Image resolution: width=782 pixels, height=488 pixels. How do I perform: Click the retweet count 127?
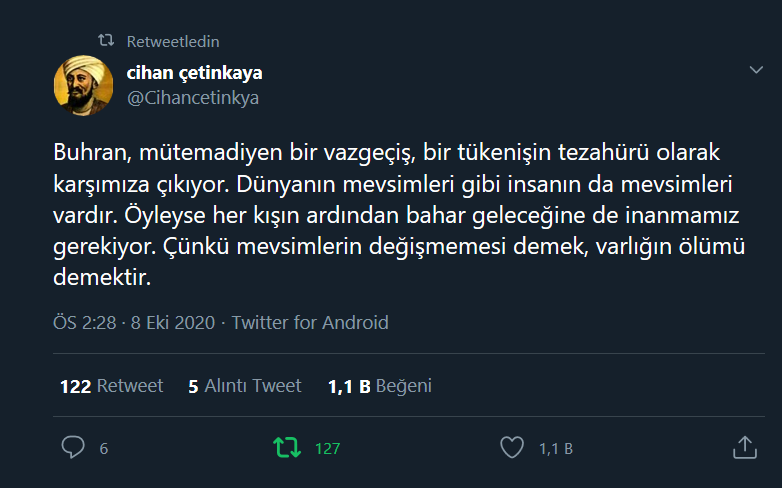click(328, 449)
